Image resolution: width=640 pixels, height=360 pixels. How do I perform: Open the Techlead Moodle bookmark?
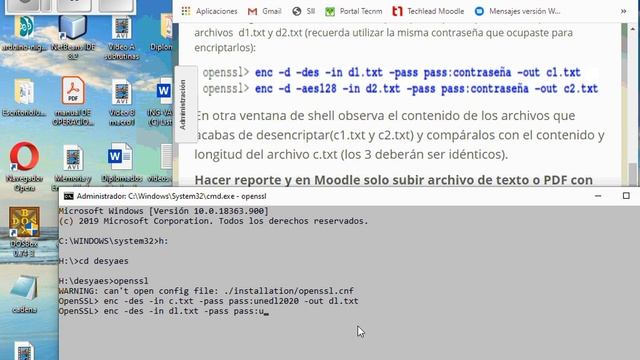[x=428, y=11]
